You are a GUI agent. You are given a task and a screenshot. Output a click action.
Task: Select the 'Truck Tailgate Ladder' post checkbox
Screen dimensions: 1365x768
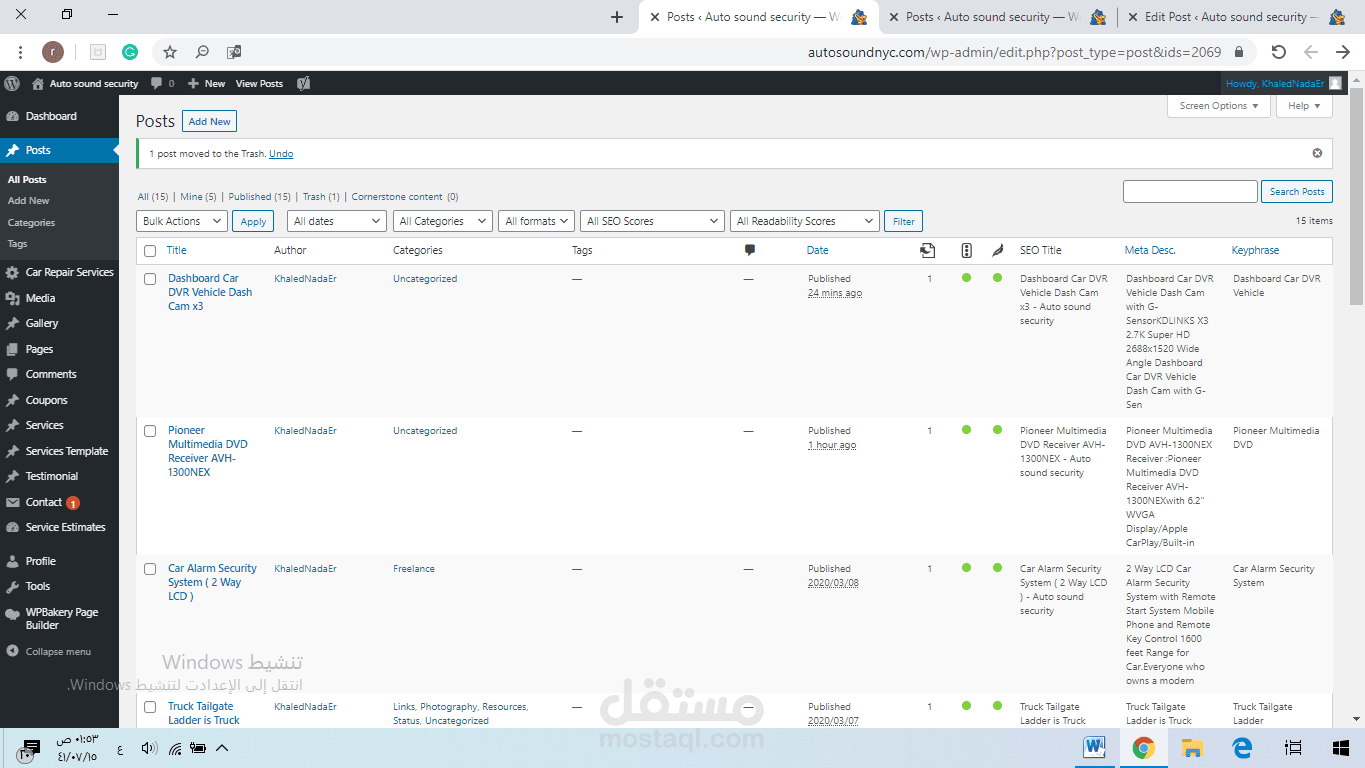150,707
